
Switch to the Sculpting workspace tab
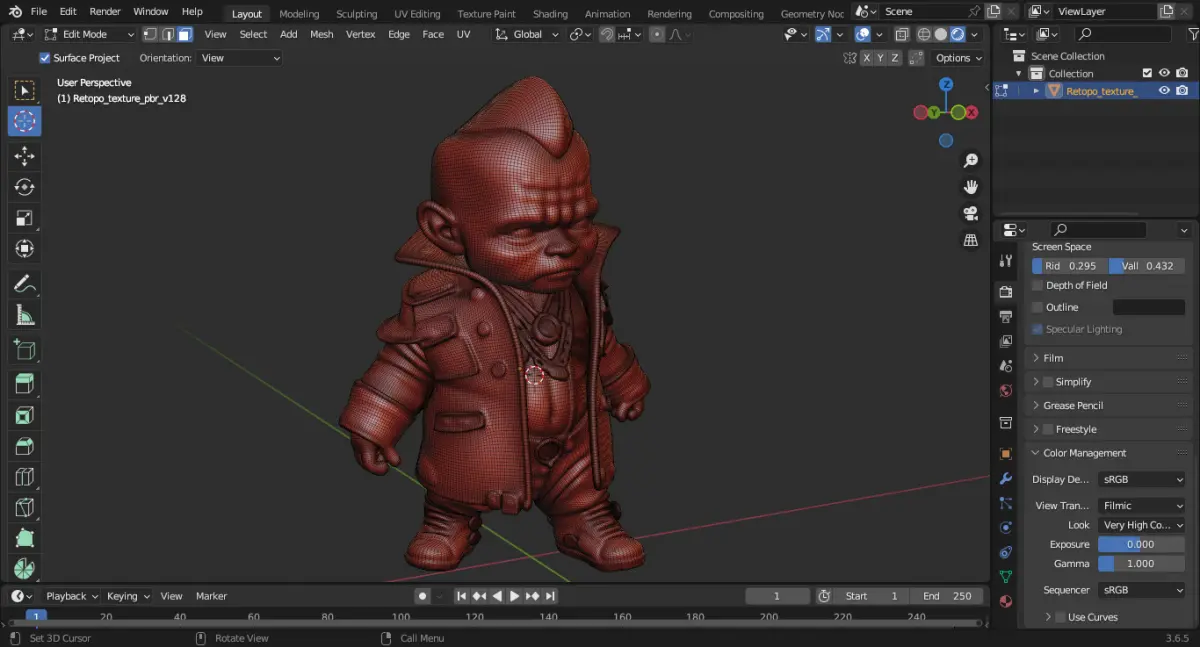[x=356, y=14]
